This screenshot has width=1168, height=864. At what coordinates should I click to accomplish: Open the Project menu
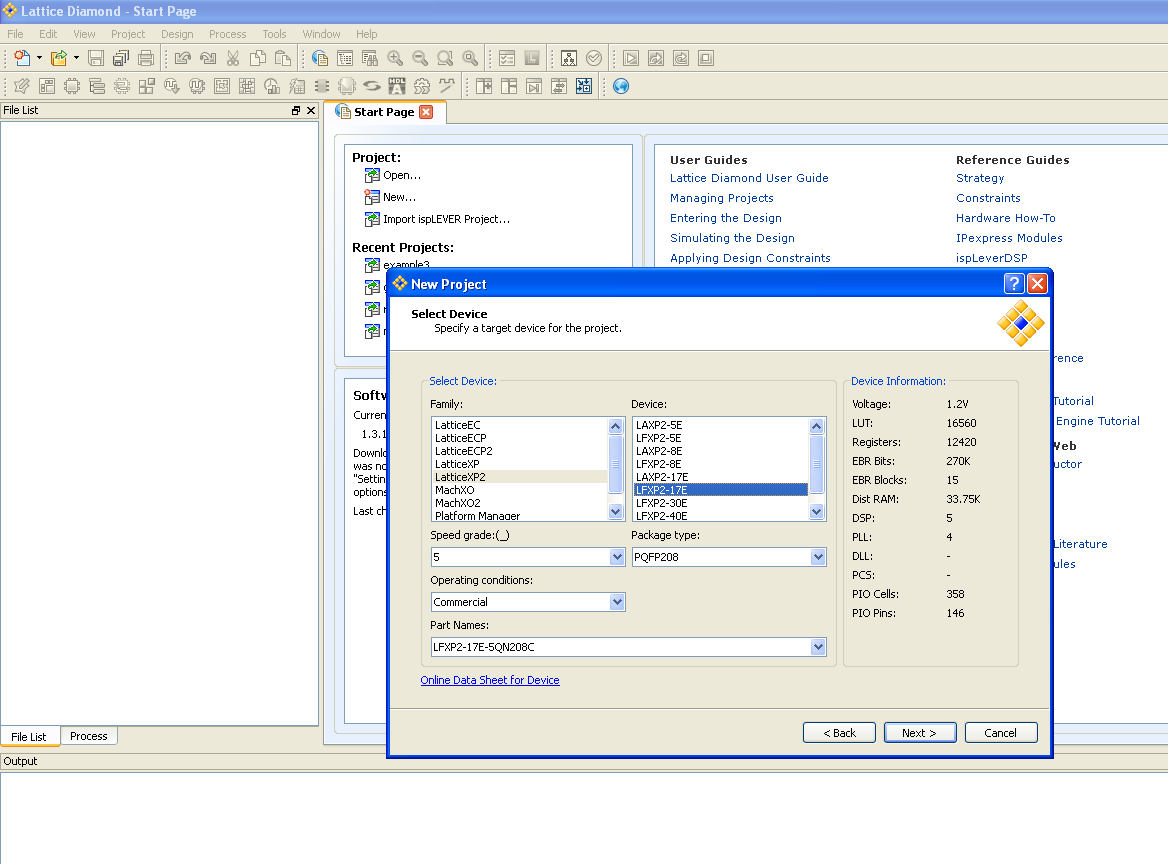click(128, 34)
